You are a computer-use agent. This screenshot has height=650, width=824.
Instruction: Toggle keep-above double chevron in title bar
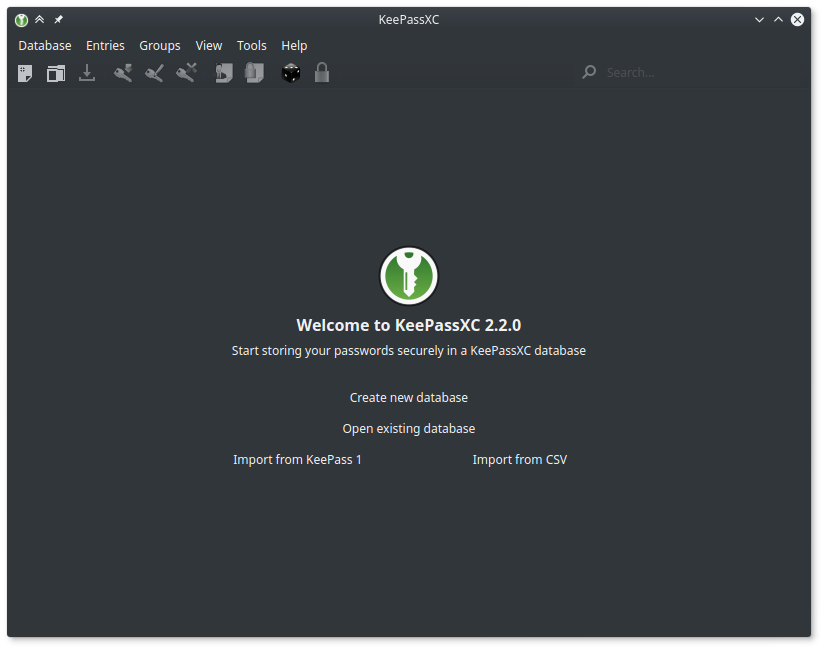(x=39, y=20)
